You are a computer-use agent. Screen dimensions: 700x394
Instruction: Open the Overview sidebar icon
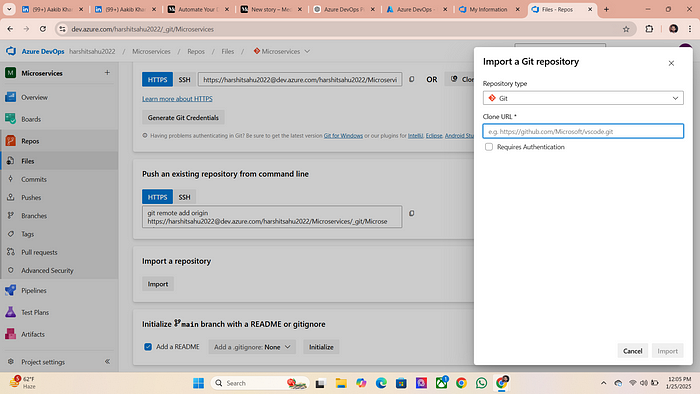(x=11, y=97)
